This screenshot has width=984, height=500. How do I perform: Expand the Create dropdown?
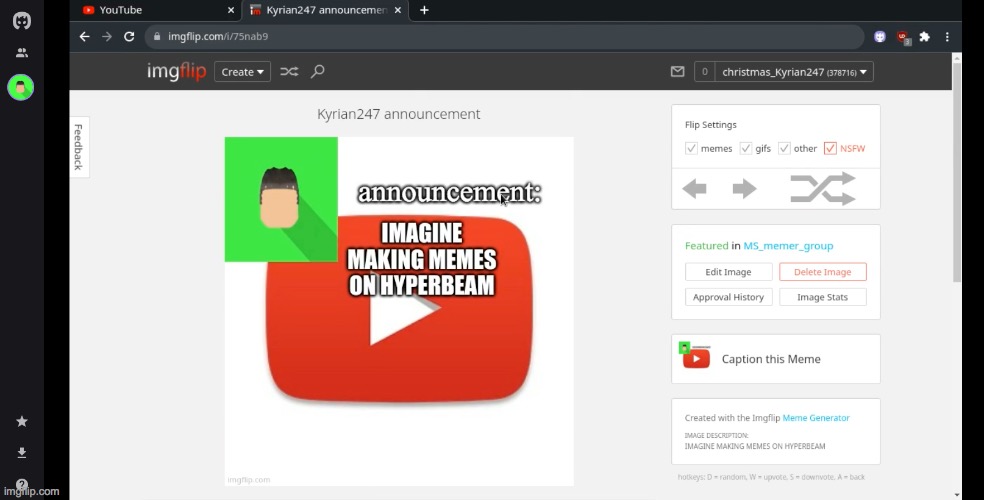[242, 72]
